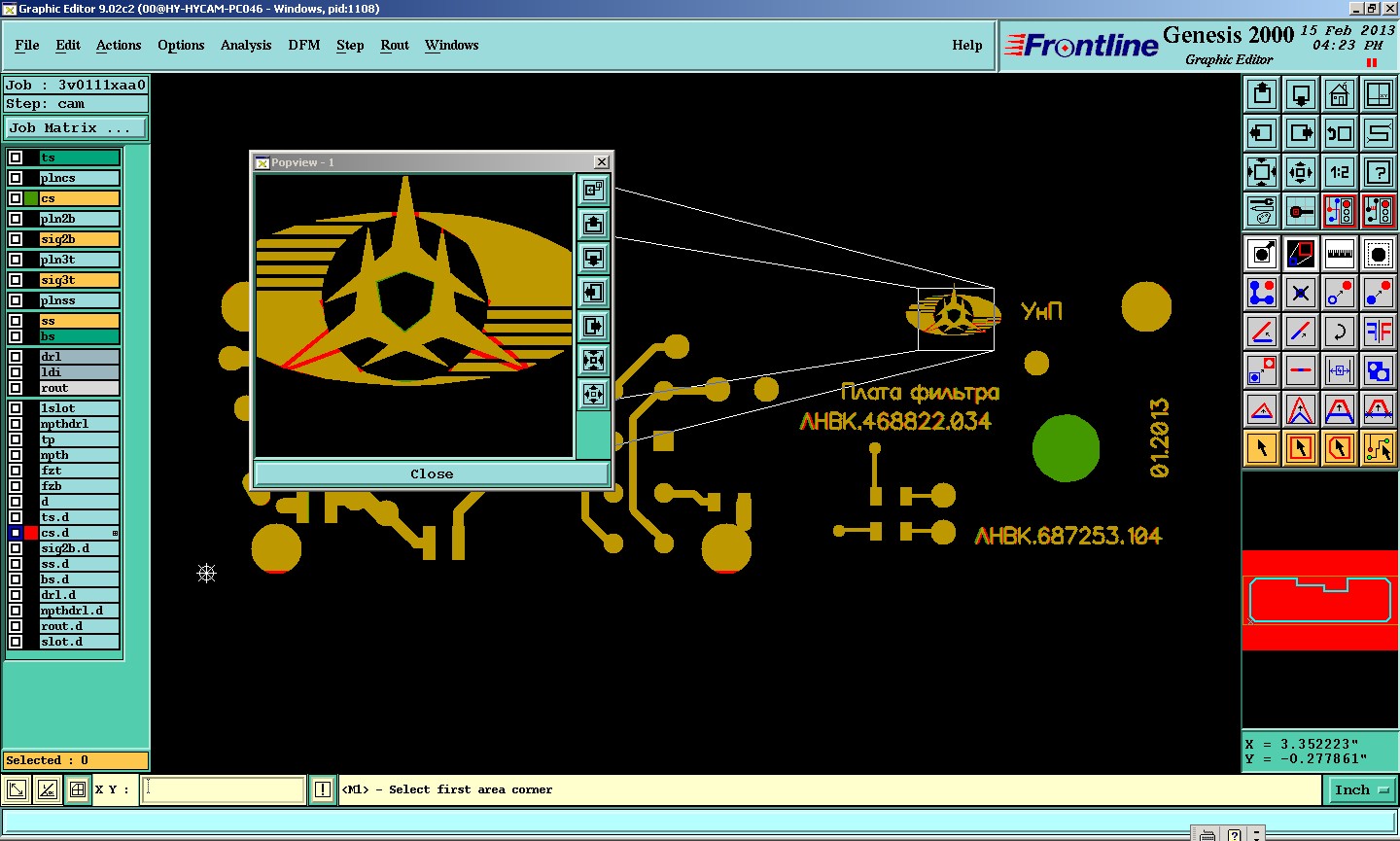This screenshot has height=841, width=1400.
Task: Toggle the plncs layer checkbox
Action: point(16,178)
